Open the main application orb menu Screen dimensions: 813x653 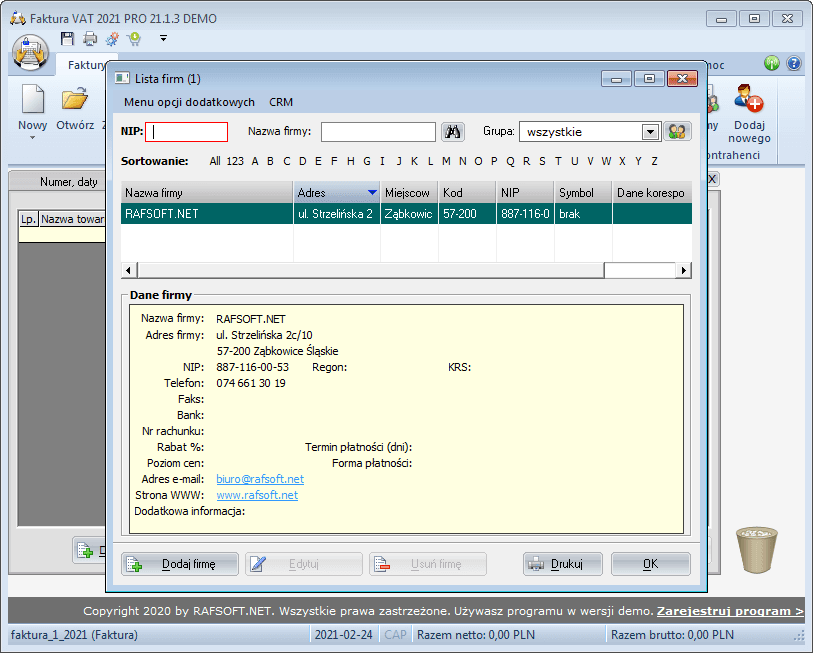[30, 52]
